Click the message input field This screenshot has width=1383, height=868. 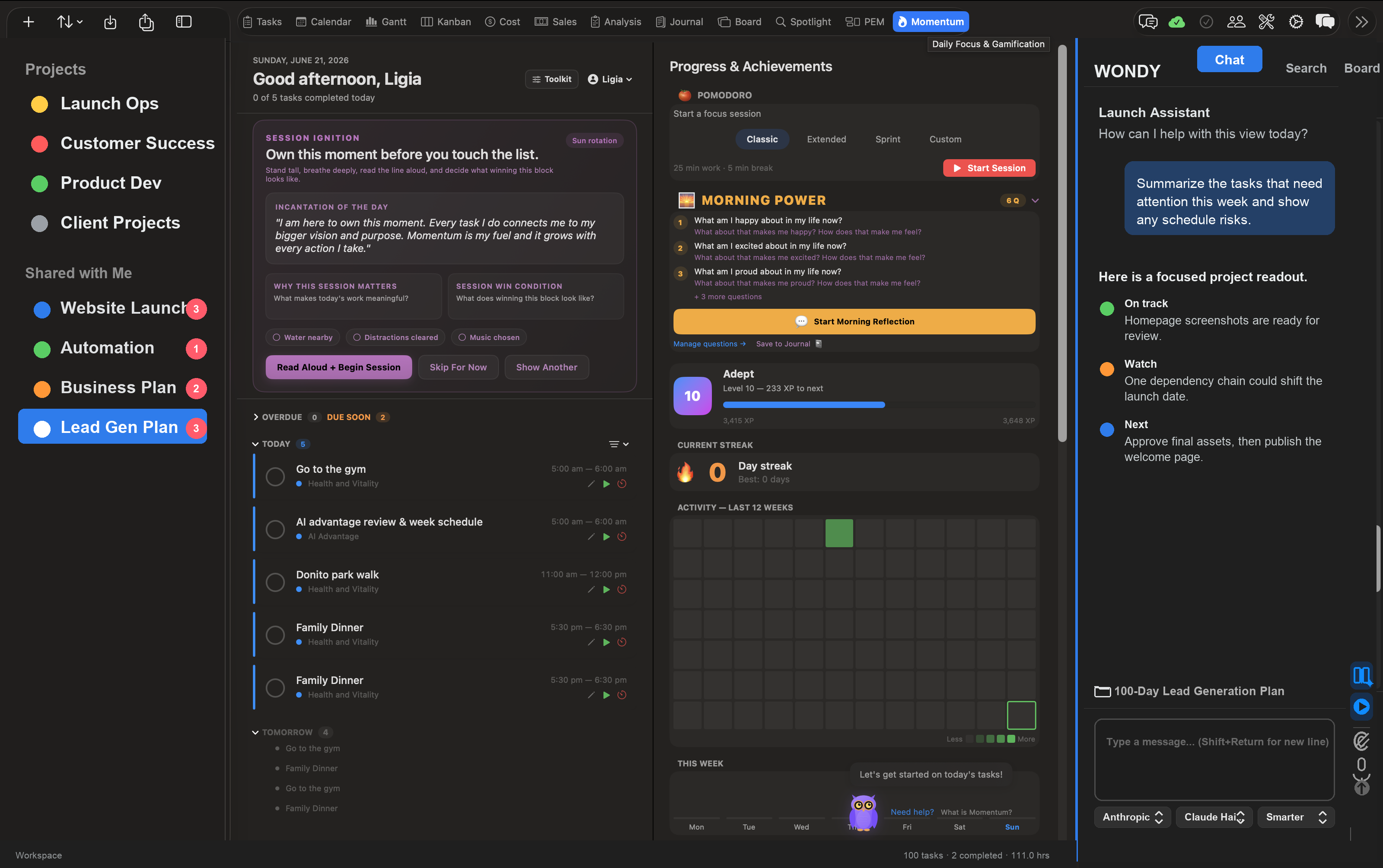pyautogui.click(x=1214, y=760)
